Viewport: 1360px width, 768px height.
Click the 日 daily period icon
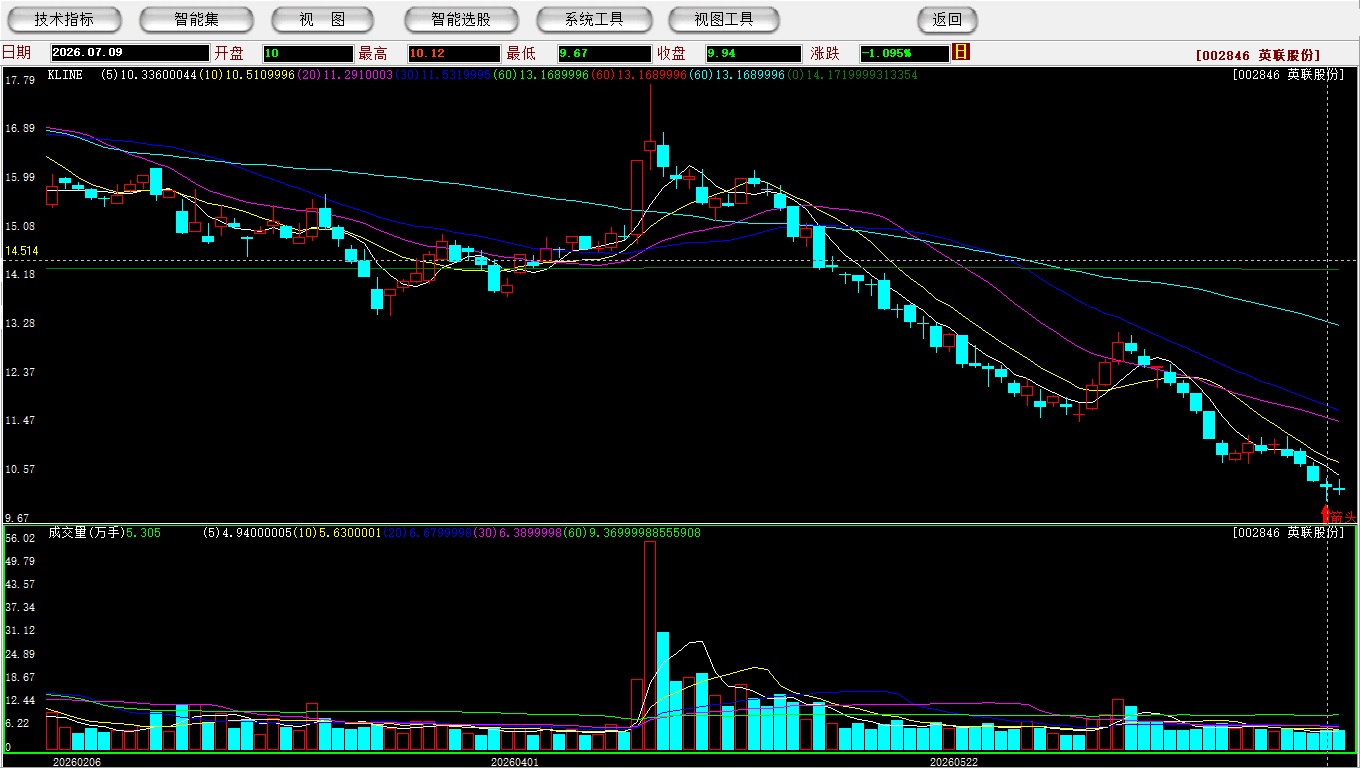pyautogui.click(x=961, y=52)
